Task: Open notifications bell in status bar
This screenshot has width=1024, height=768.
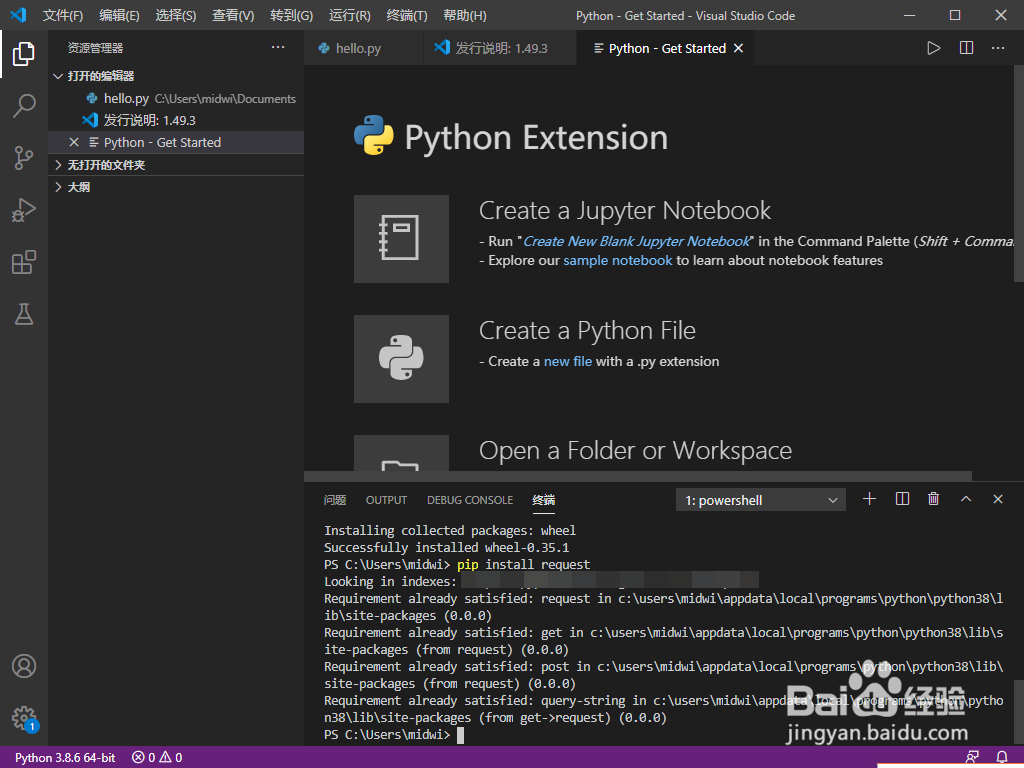Action: 1001,758
